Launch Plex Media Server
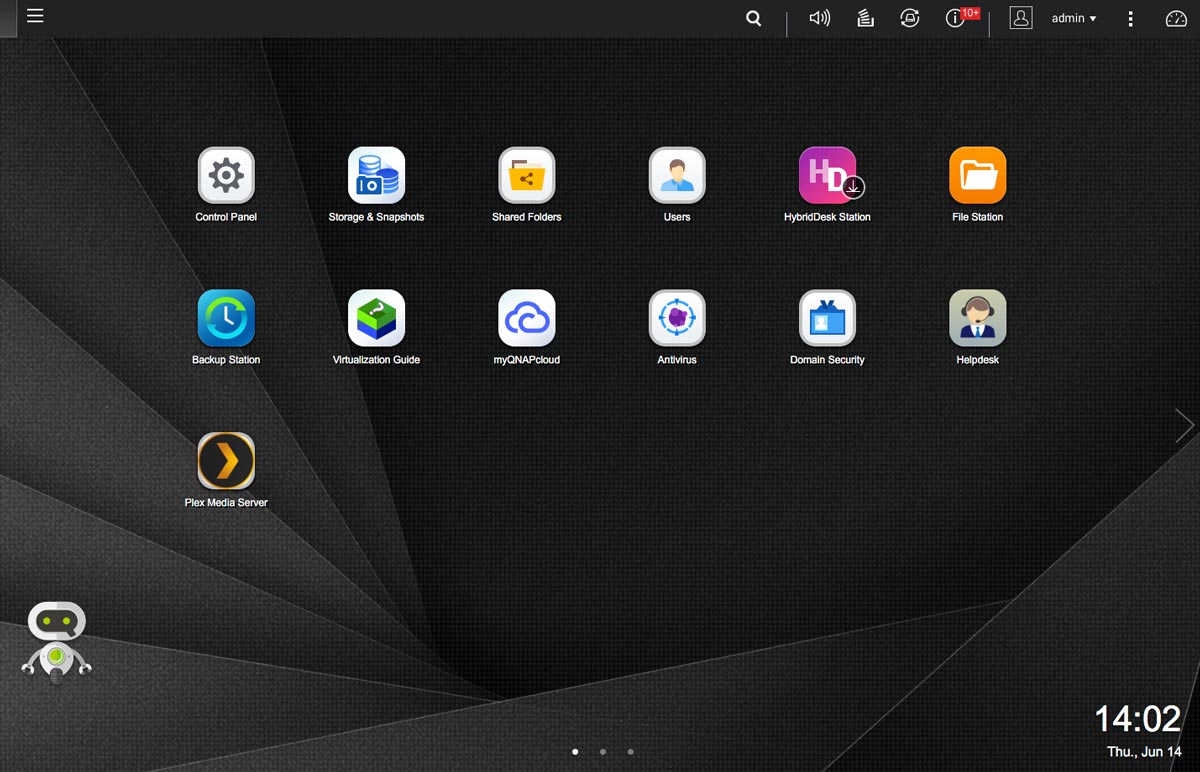This screenshot has height=772, width=1200. pyautogui.click(x=226, y=462)
